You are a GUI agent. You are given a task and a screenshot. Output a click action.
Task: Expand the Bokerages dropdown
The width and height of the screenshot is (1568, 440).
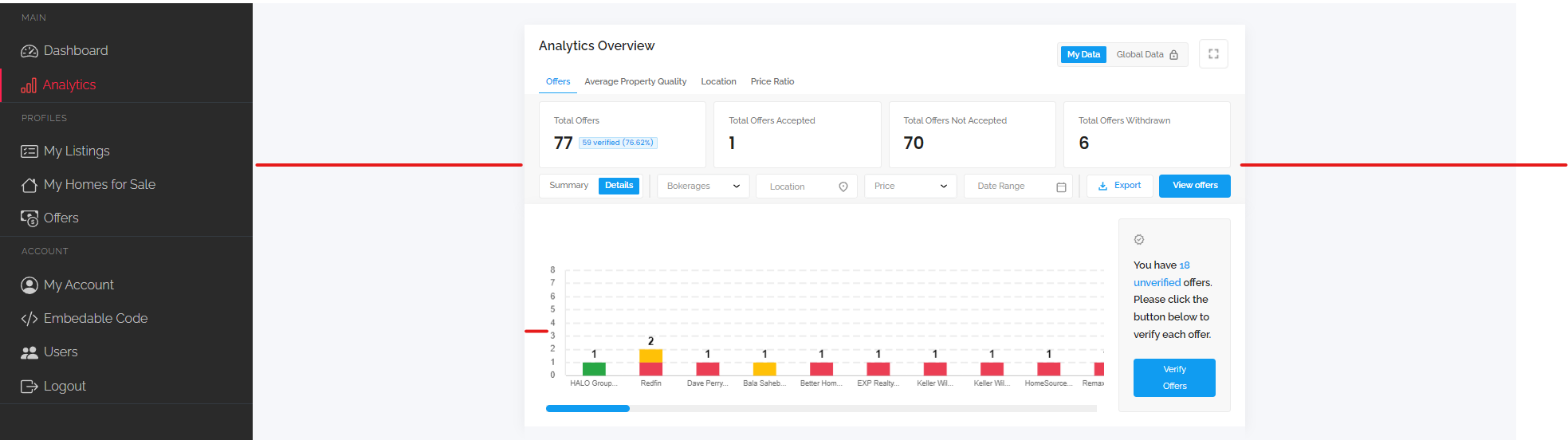tap(703, 187)
